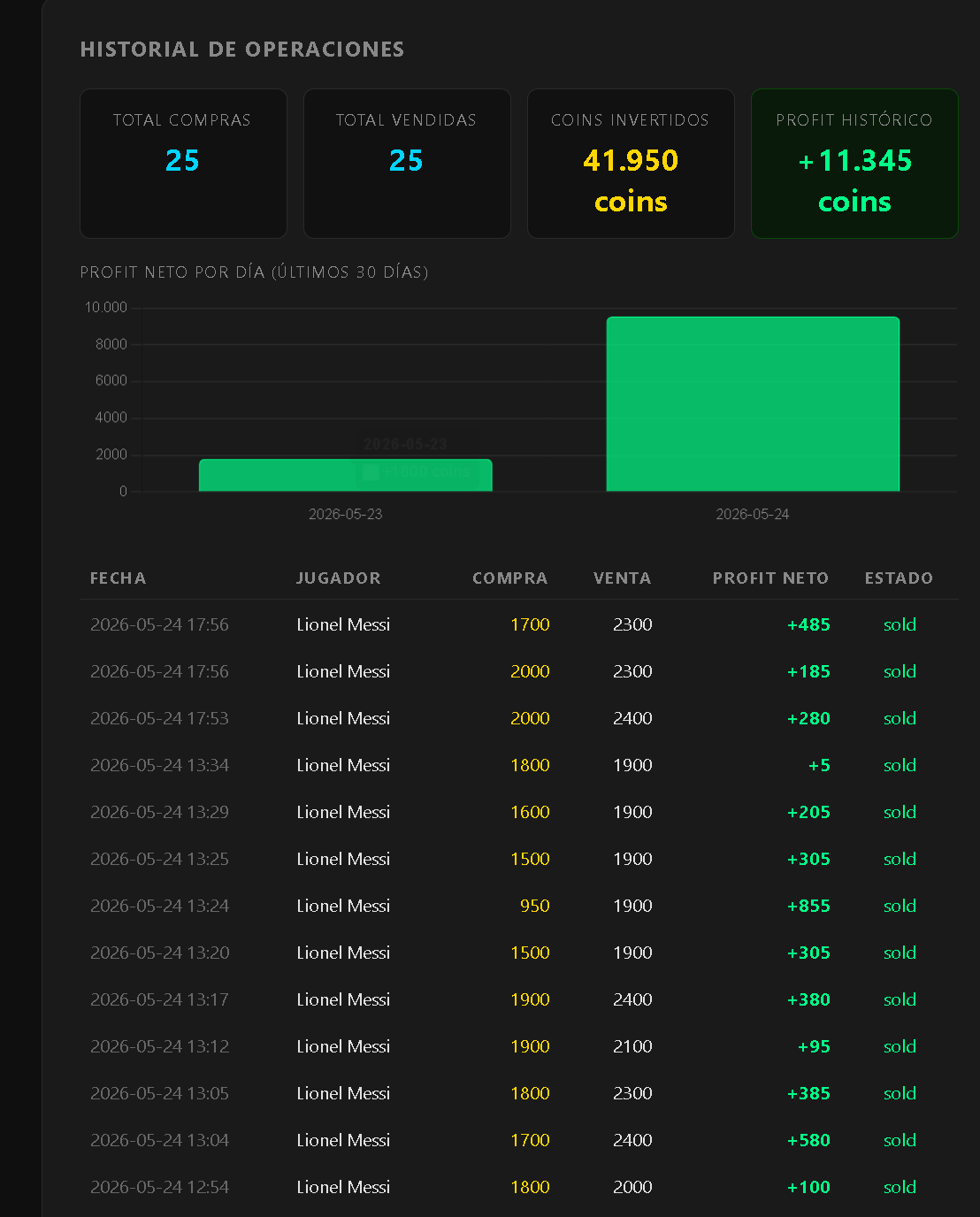Viewport: 980px width, 1217px height.
Task: Click the date 2026-05-24 13:17
Action: pyautogui.click(x=159, y=999)
